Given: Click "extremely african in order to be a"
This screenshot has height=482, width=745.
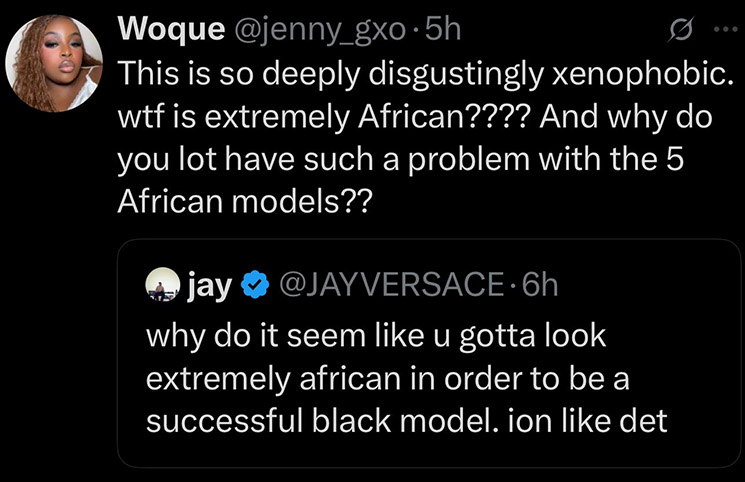Looking at the screenshot, I should (391, 378).
